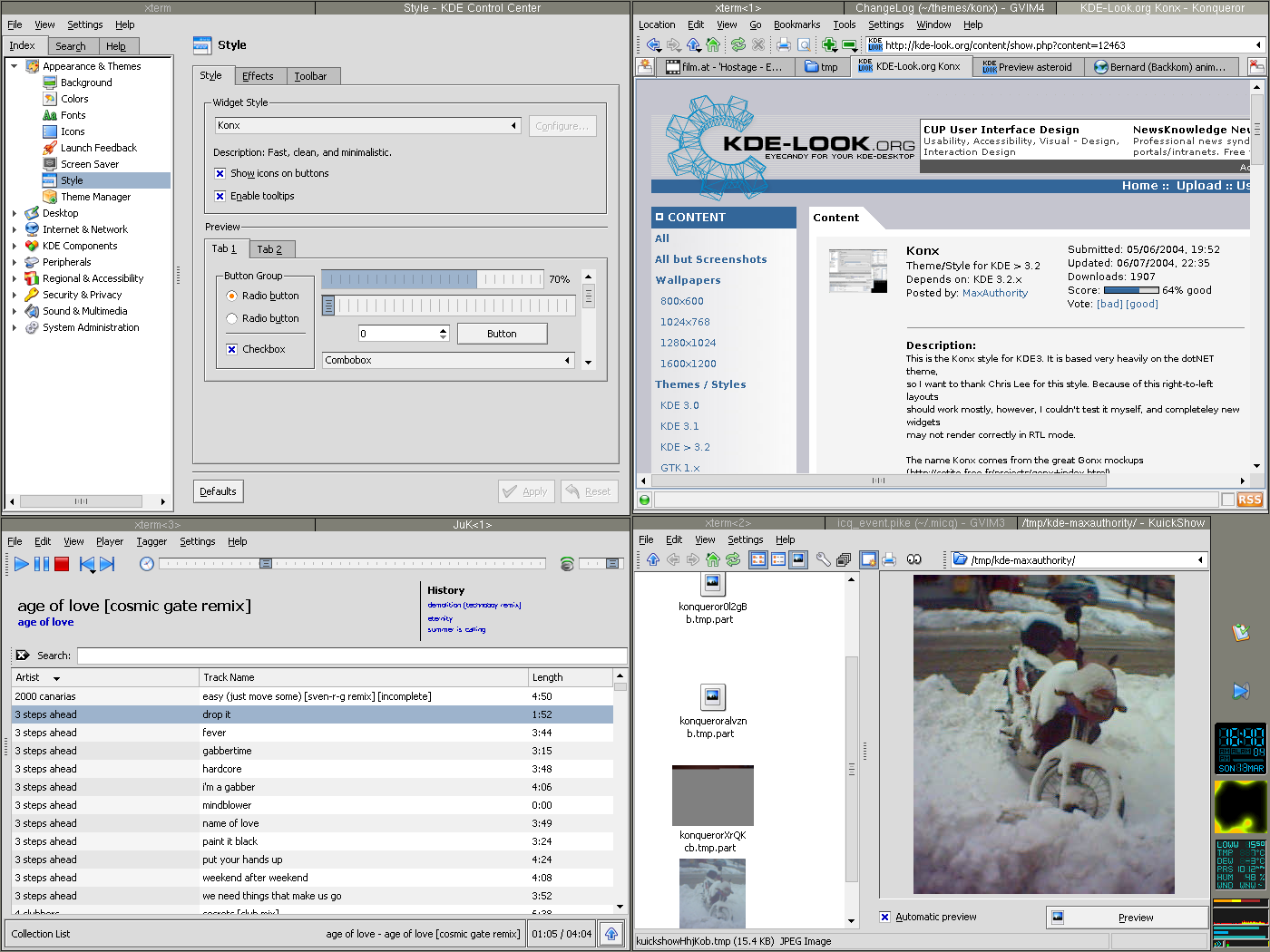
Task: Click the Up arrow icon in Konqueror web toolbar
Action: (x=693, y=44)
